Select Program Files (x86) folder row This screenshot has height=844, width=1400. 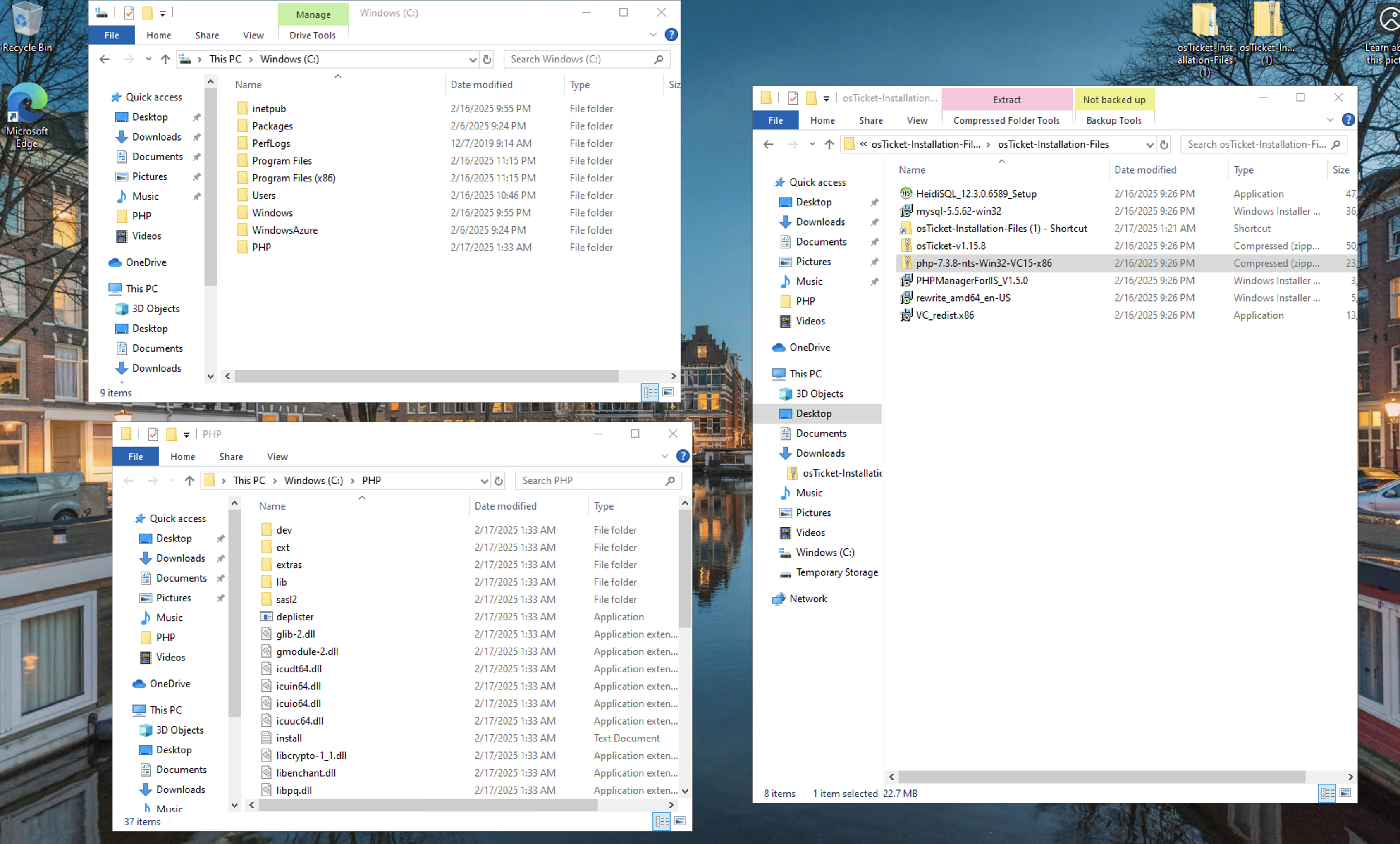coord(293,178)
